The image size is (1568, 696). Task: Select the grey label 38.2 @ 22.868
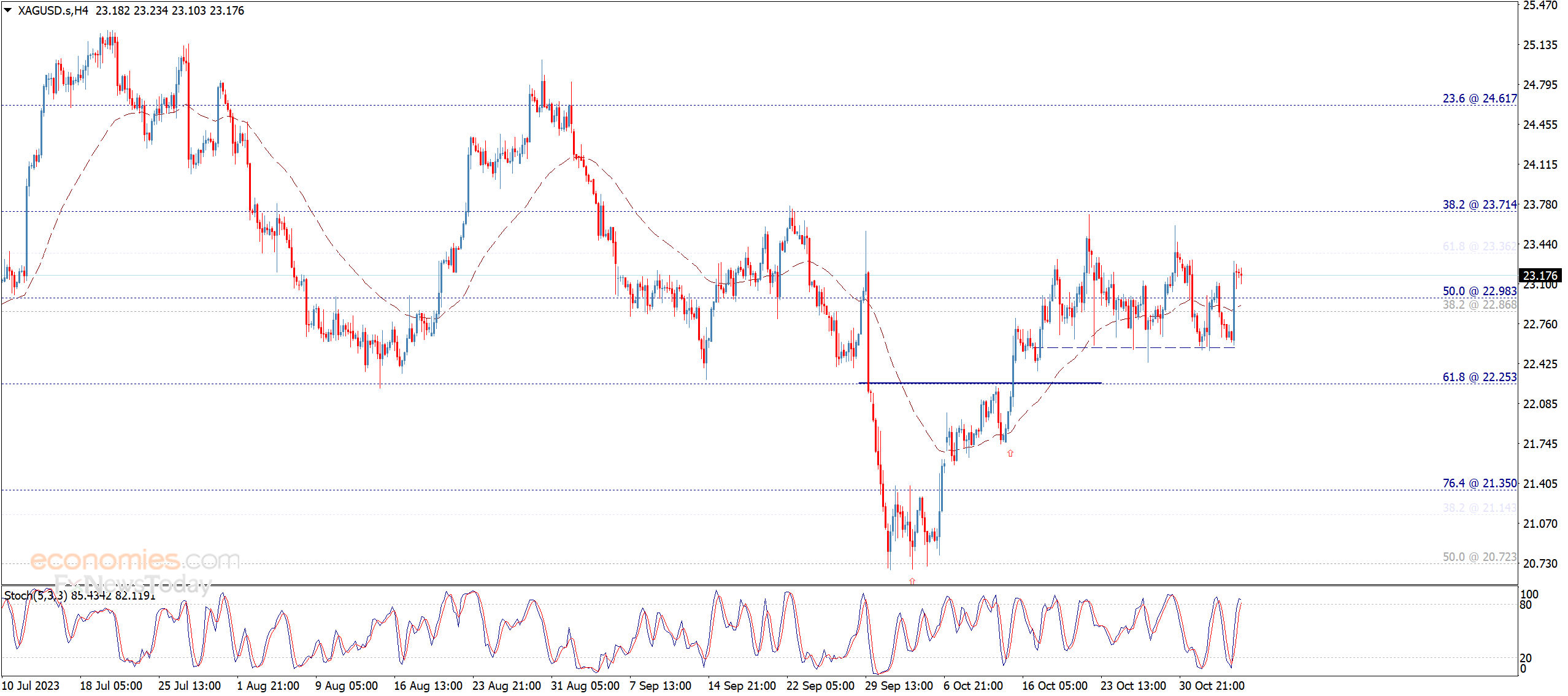click(1479, 304)
